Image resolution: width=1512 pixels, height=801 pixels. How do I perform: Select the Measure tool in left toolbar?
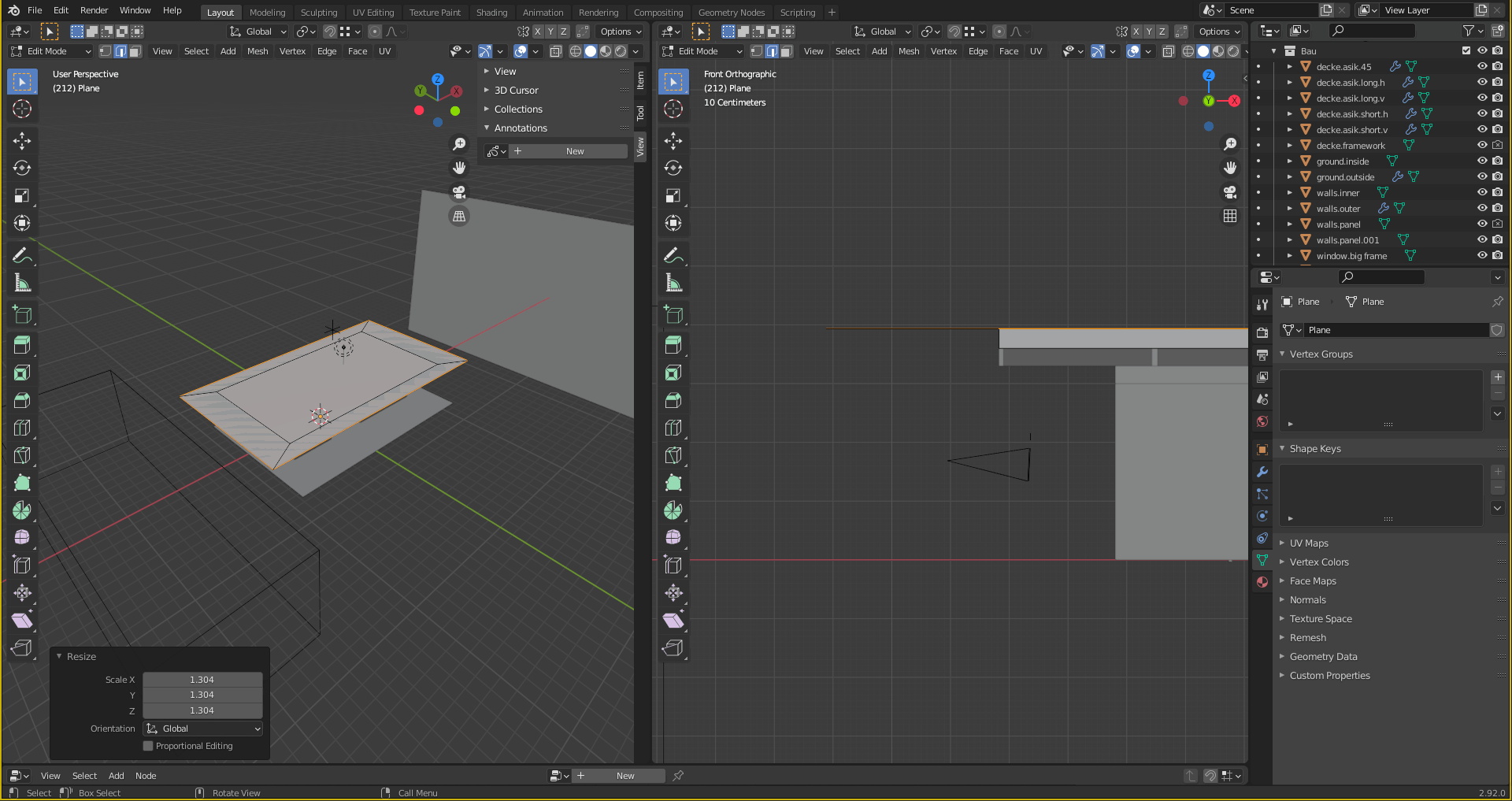pyautogui.click(x=22, y=283)
